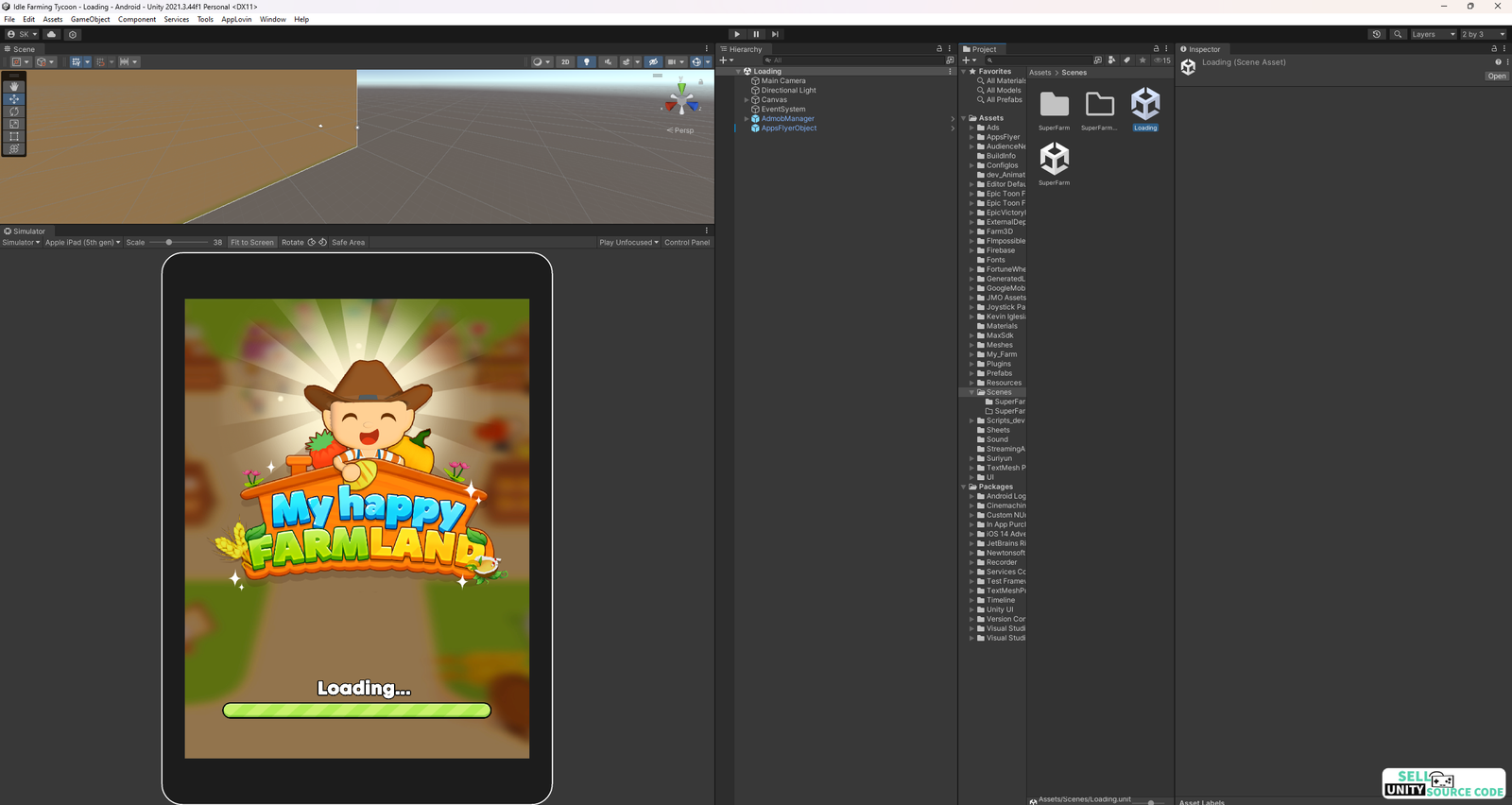
Task: Open the Assets menu
Action: [x=53, y=19]
